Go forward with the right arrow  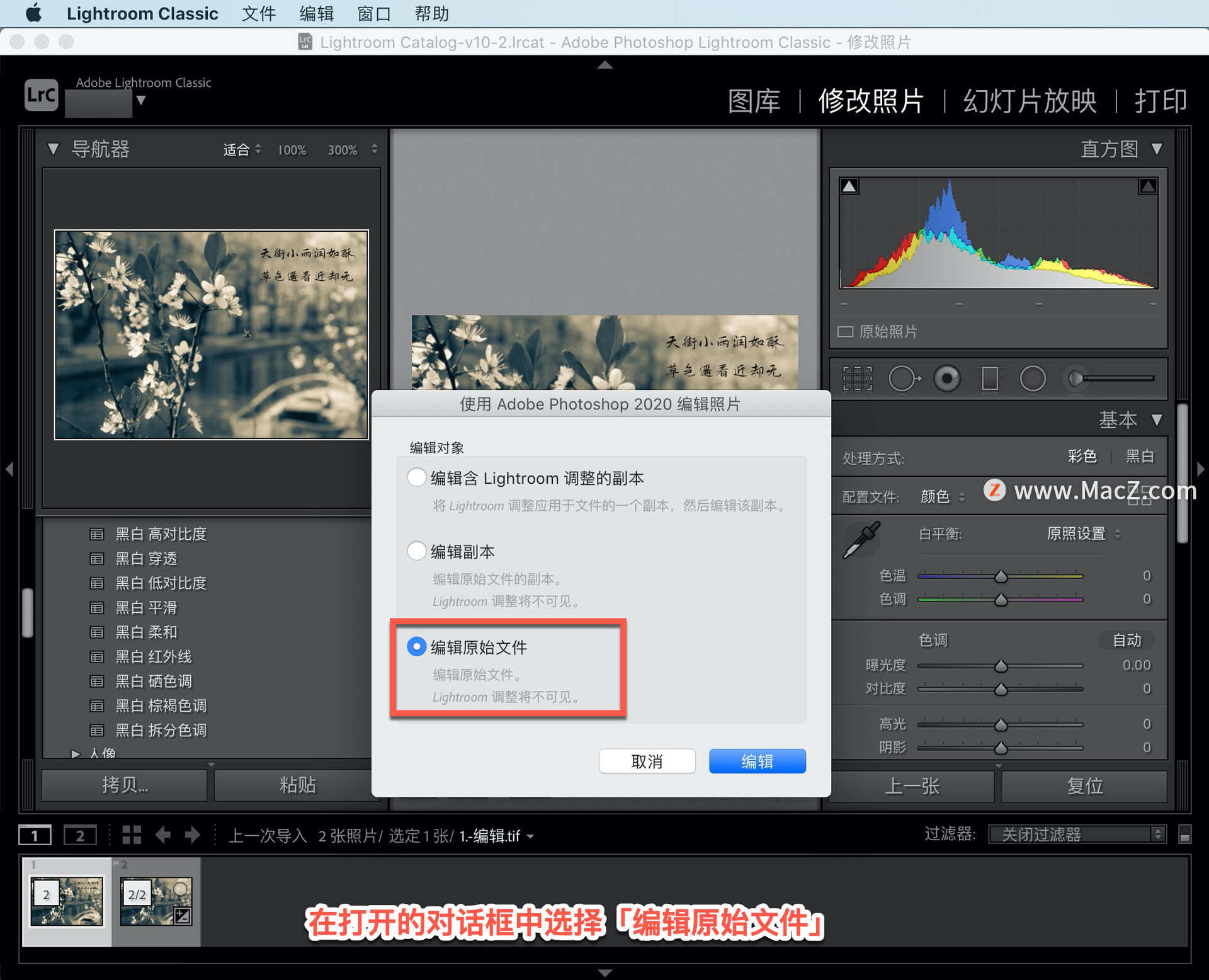click(193, 835)
